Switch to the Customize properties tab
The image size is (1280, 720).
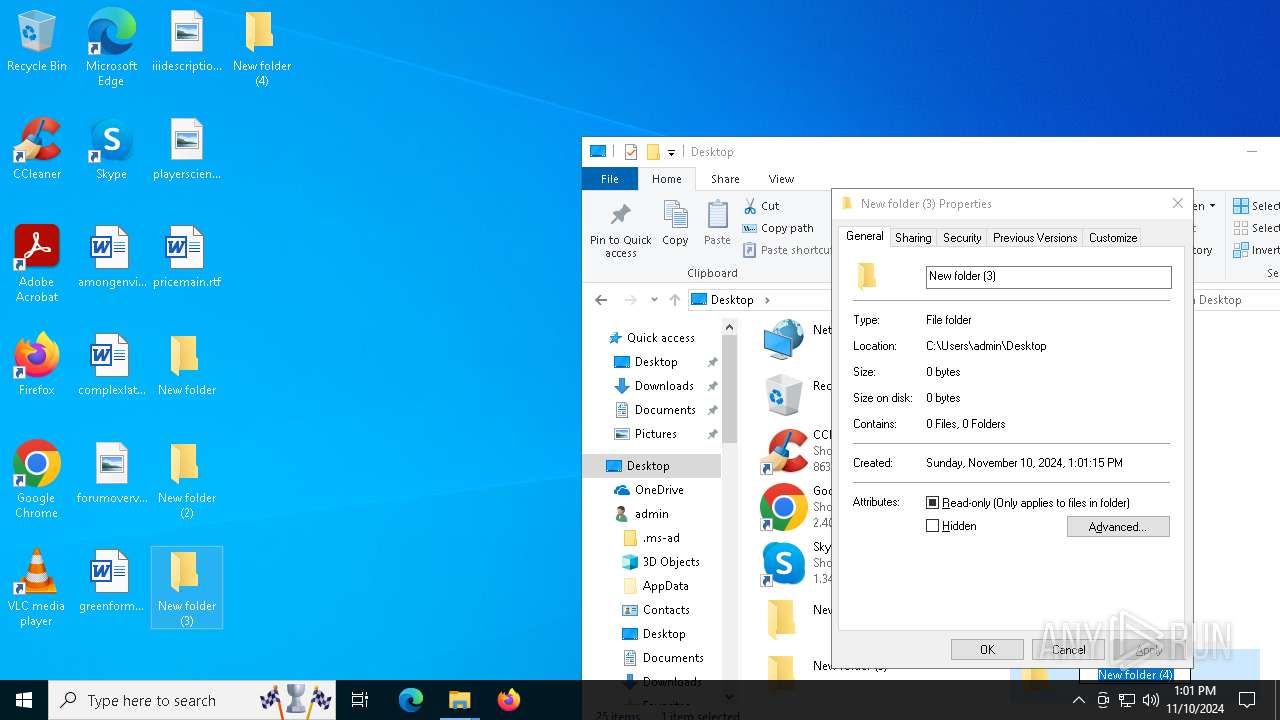click(1113, 238)
